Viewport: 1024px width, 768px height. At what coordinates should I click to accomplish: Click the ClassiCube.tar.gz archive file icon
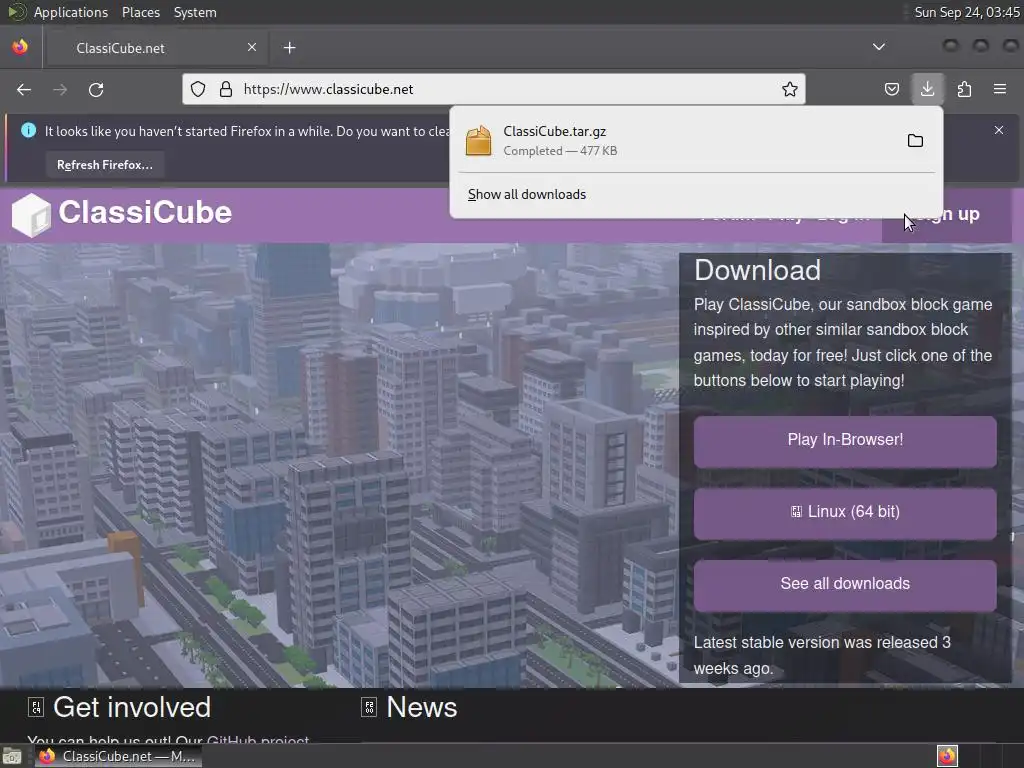(x=478, y=140)
